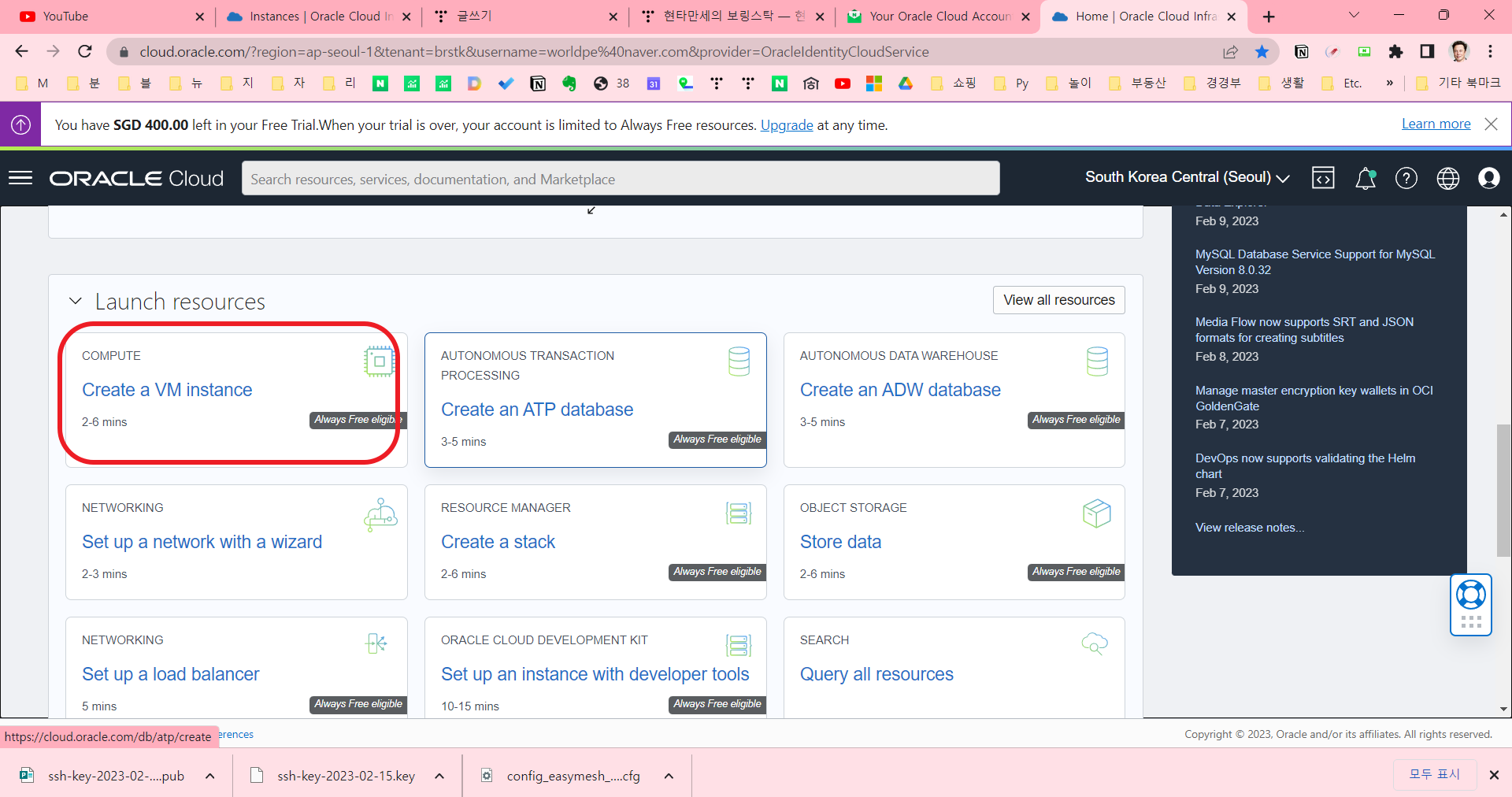
Task: Reload the page
Action: [85, 52]
